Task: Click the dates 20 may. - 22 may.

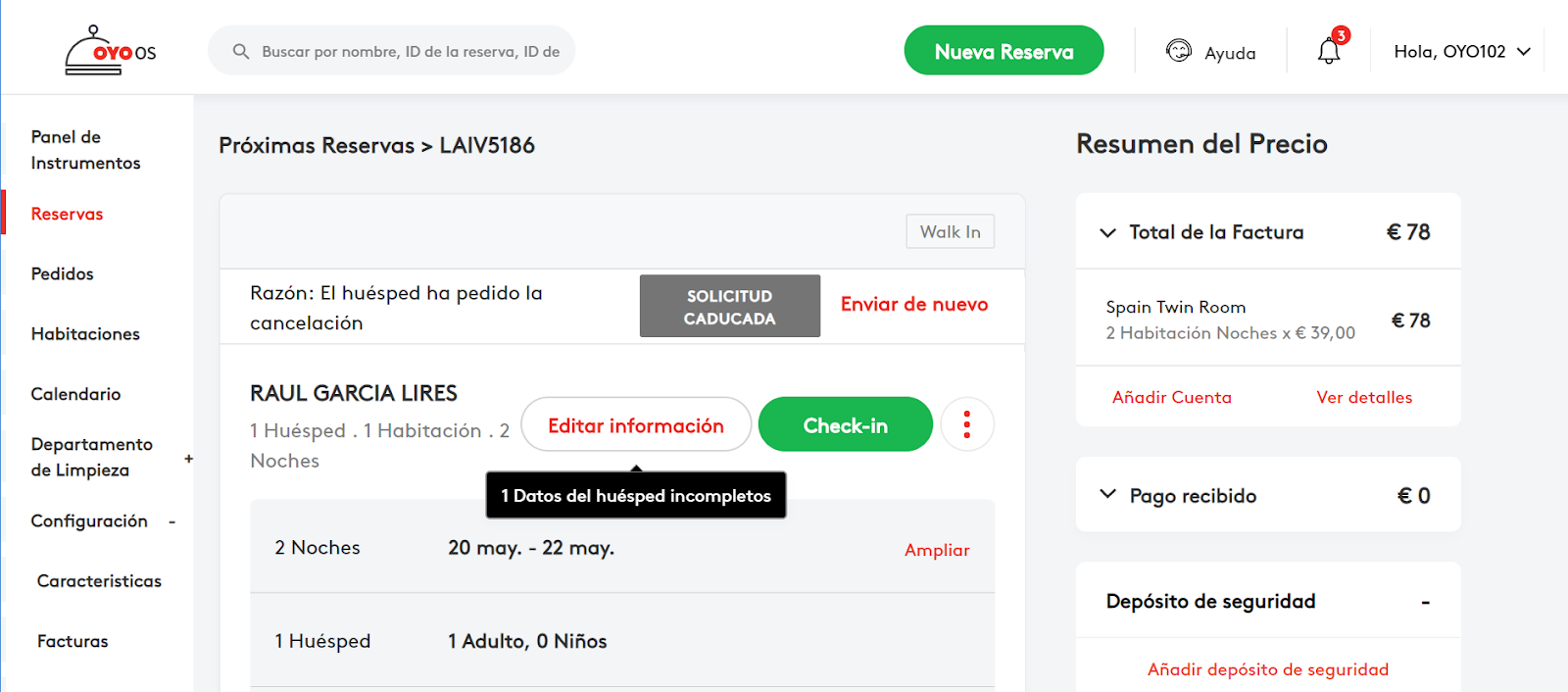Action: coord(531,548)
